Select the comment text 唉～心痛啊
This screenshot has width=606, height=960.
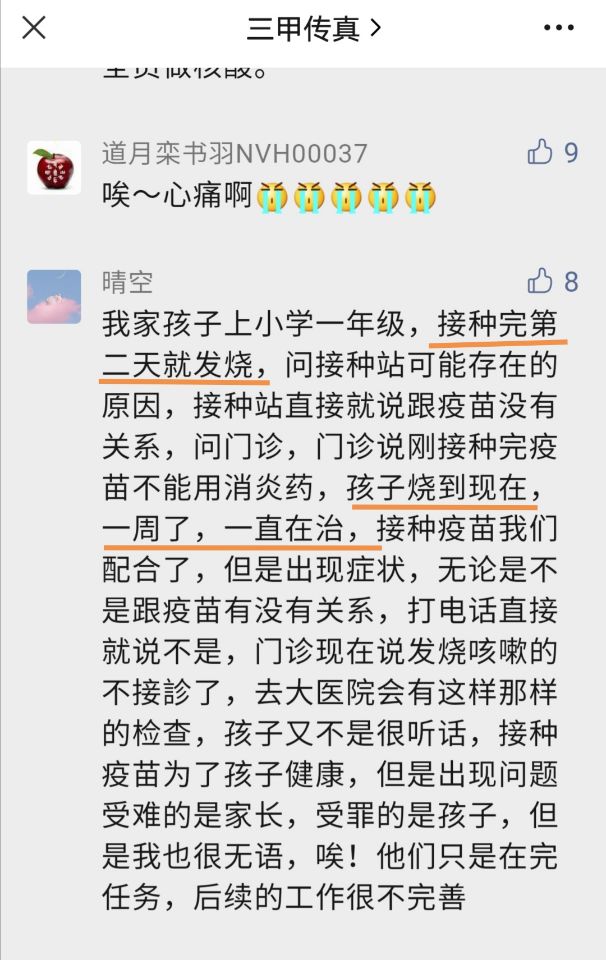point(178,196)
